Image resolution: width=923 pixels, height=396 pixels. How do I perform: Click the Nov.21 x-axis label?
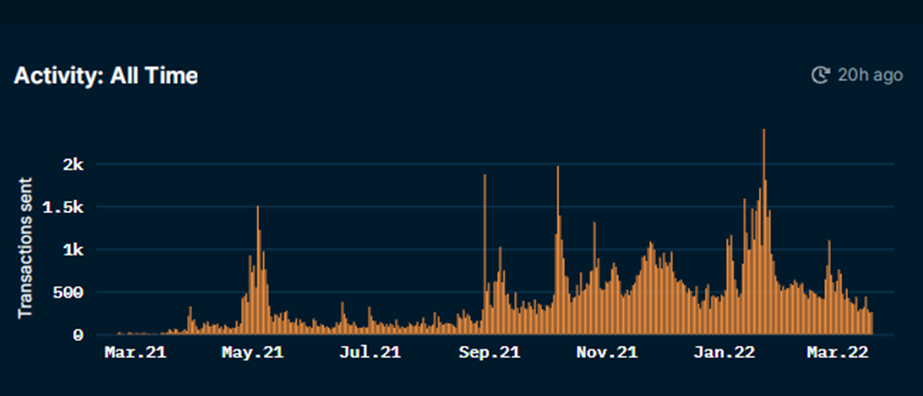(x=607, y=352)
